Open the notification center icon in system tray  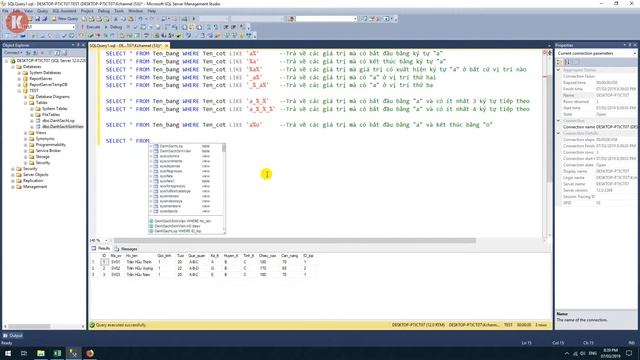[x=629, y=353]
